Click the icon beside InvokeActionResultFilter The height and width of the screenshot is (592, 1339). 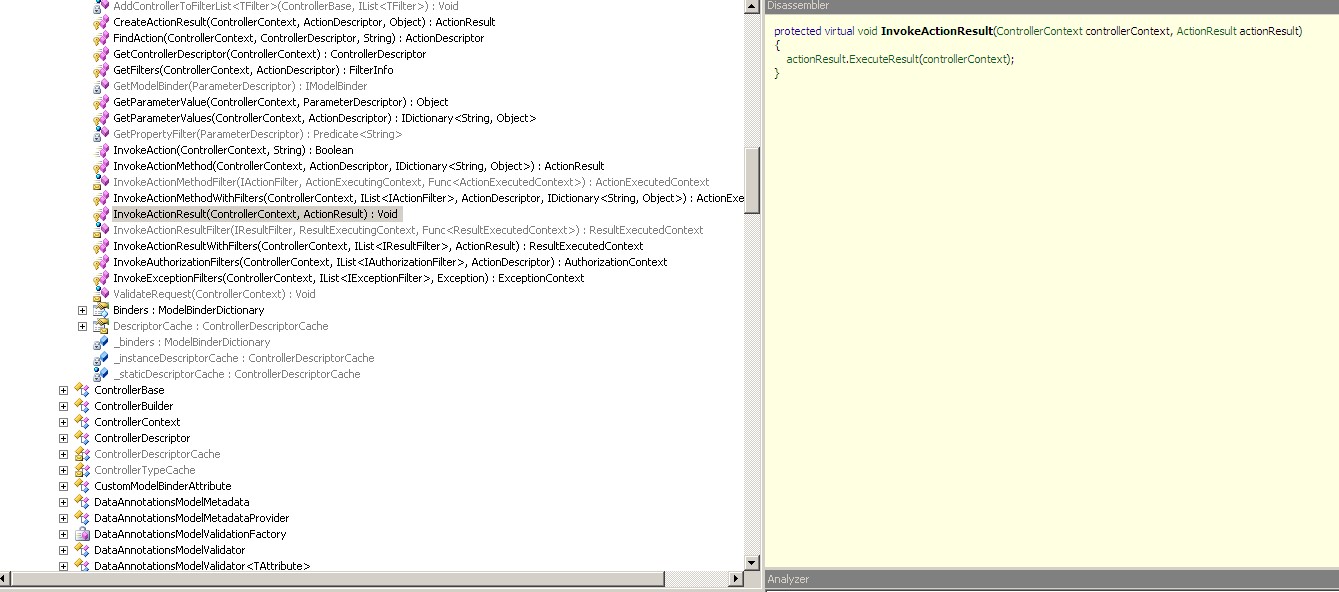pyautogui.click(x=100, y=230)
